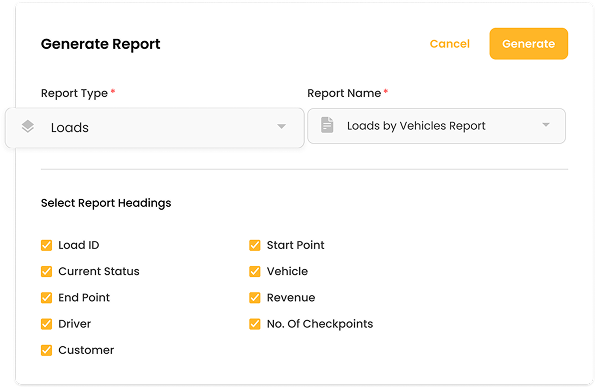
Task: Click the Revenue label text
Action: coord(291,298)
